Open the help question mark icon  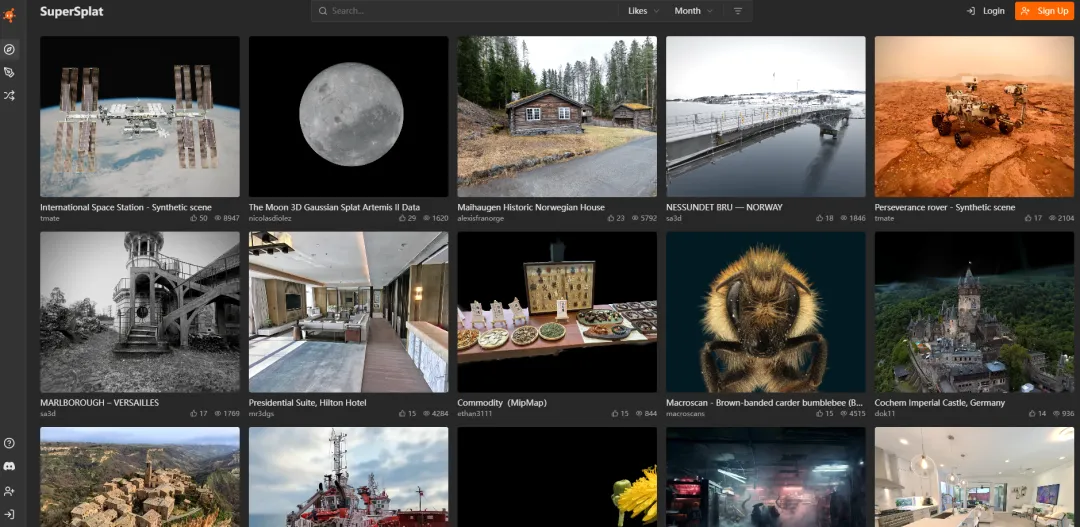[9, 443]
